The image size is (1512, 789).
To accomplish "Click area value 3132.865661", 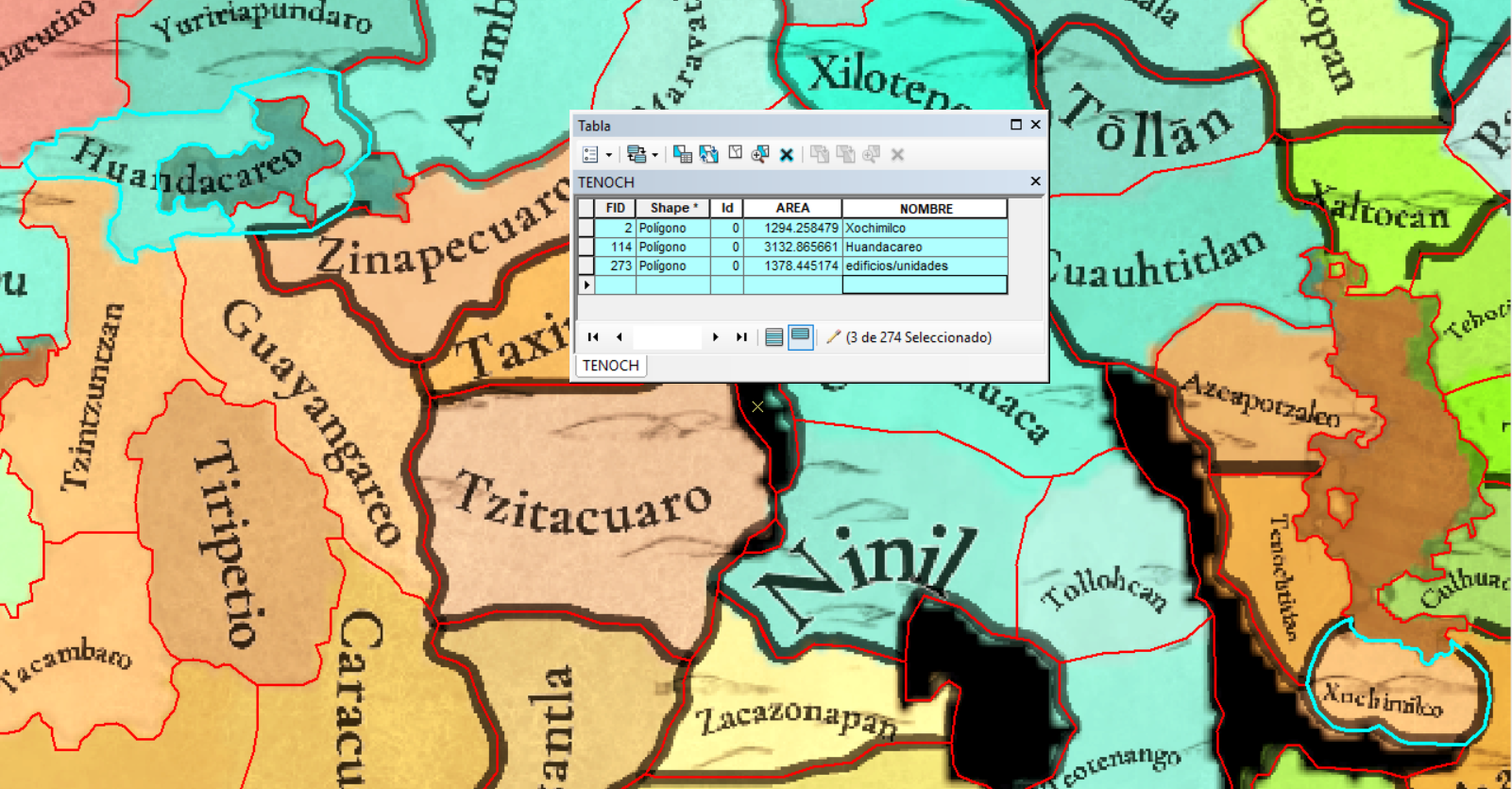I will 792,247.
